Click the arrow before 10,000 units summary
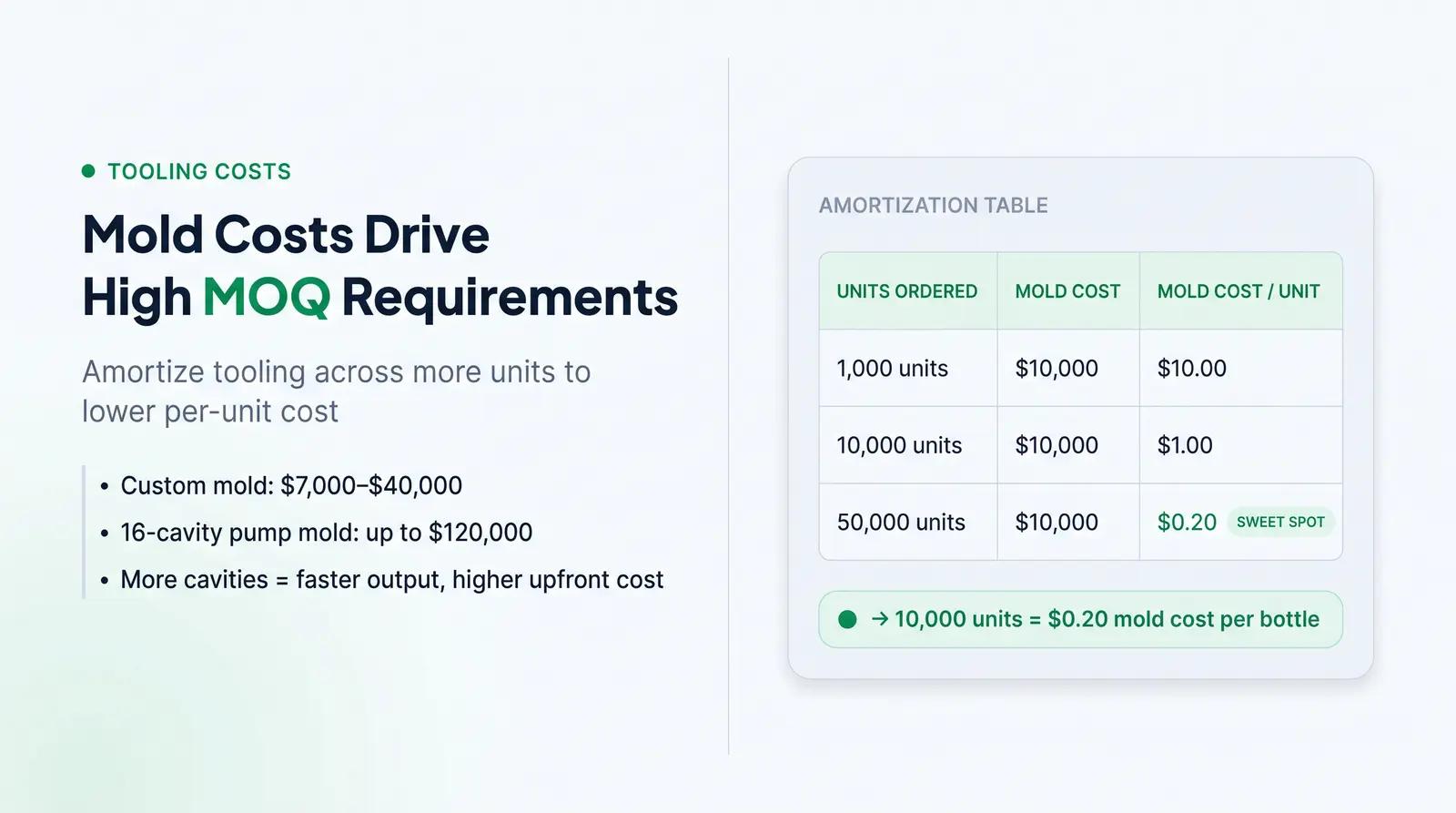1456x813 pixels. pyautogui.click(x=880, y=619)
